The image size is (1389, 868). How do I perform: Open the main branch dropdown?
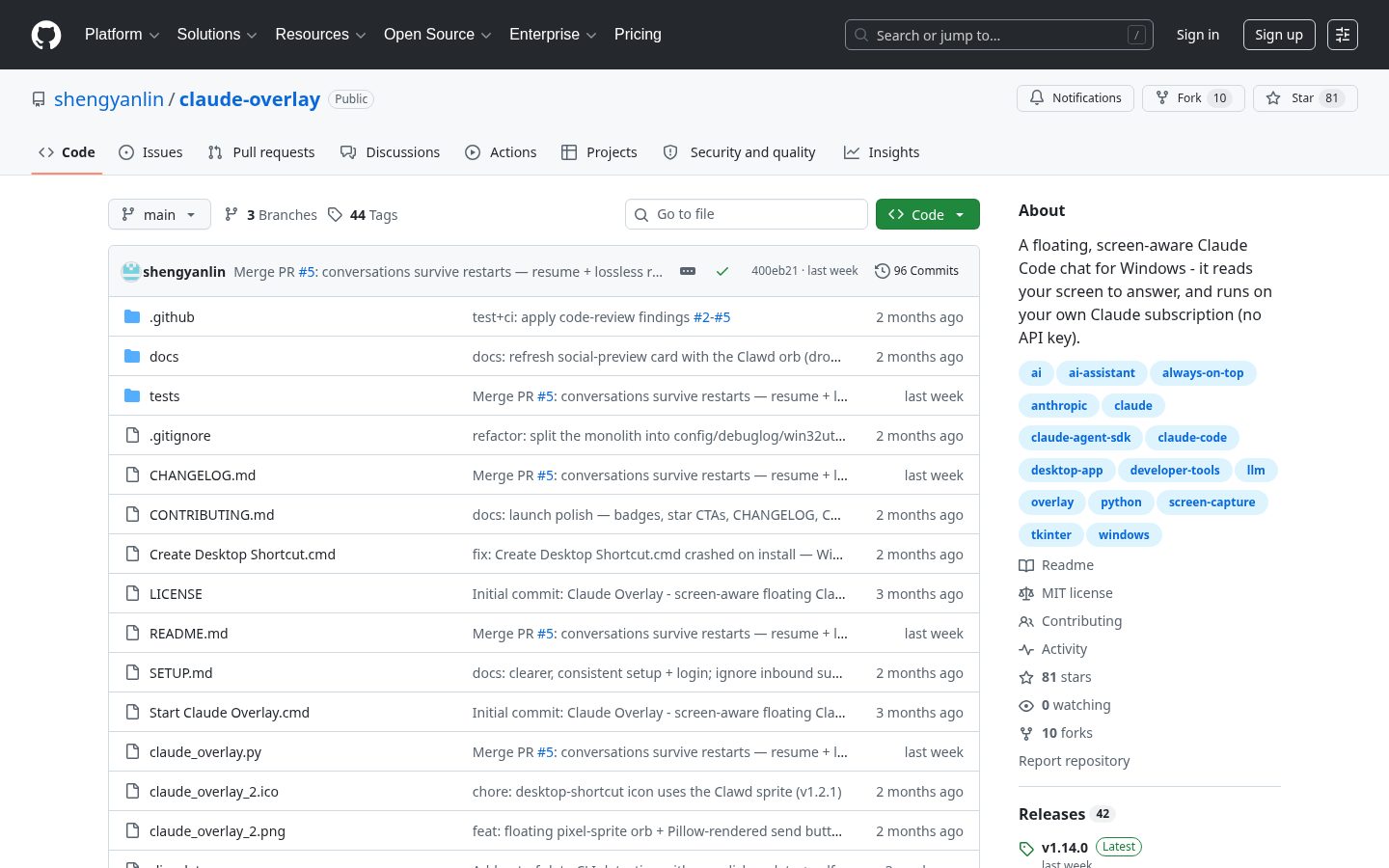point(159,214)
